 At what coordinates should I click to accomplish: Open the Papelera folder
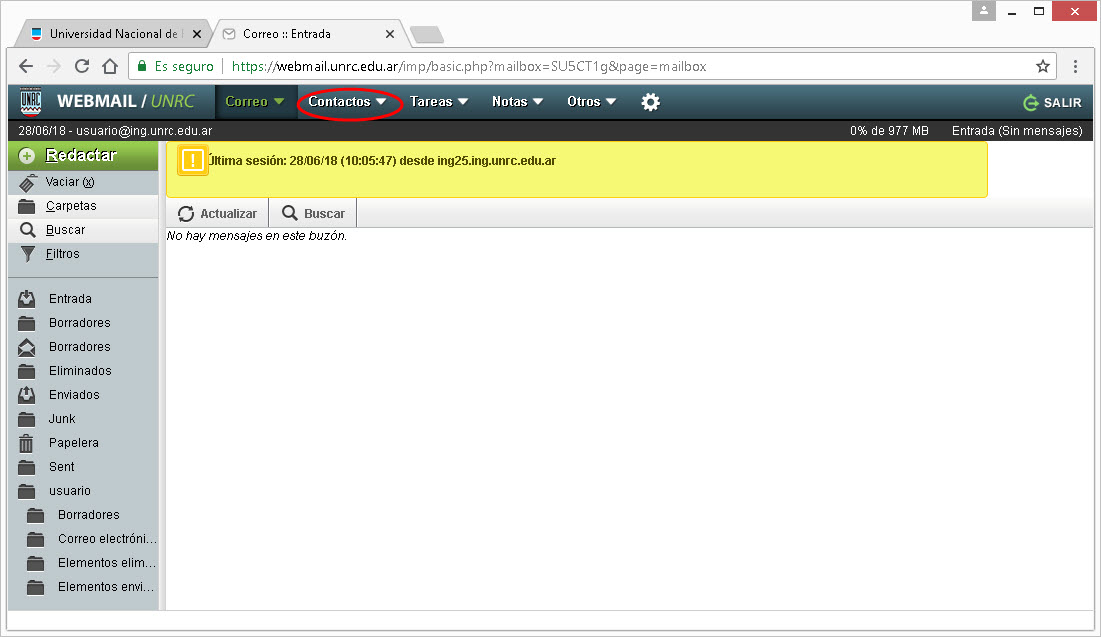tap(74, 442)
